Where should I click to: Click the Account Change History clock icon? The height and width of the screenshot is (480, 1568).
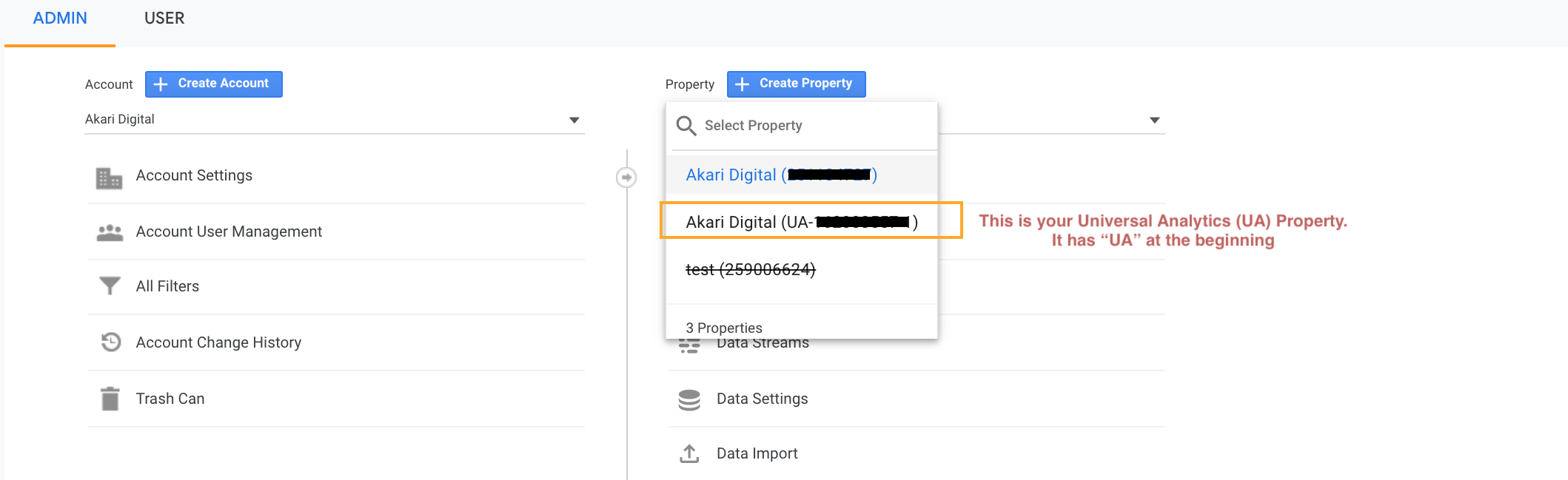coord(111,342)
